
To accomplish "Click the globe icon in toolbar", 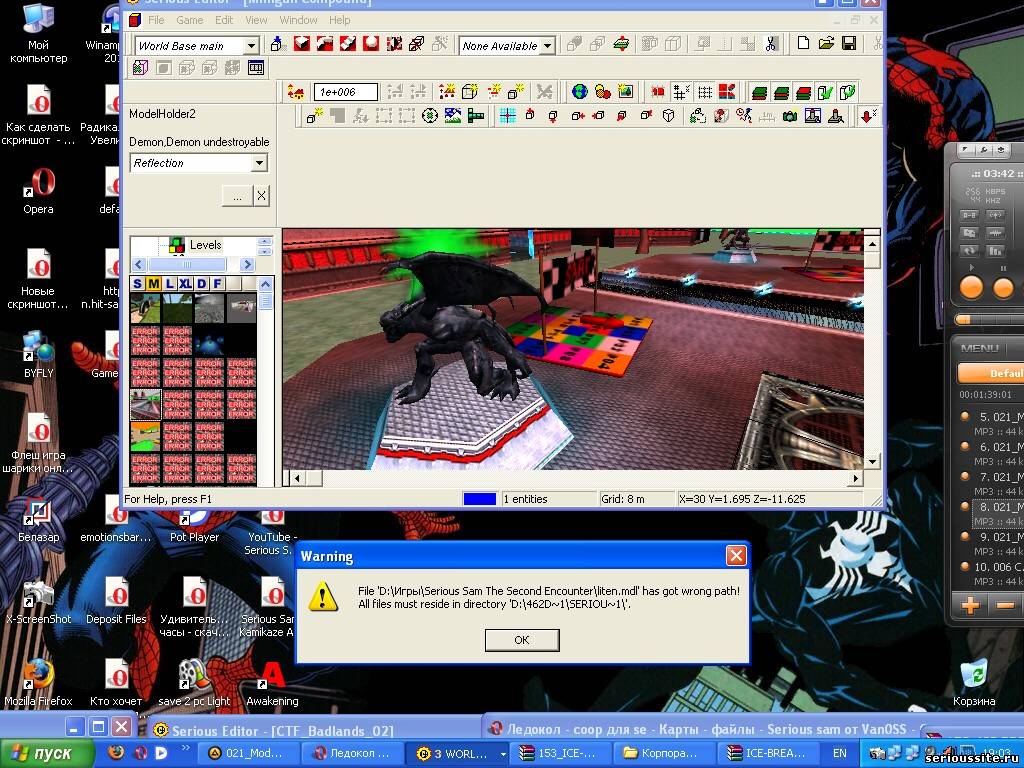I will [x=579, y=92].
